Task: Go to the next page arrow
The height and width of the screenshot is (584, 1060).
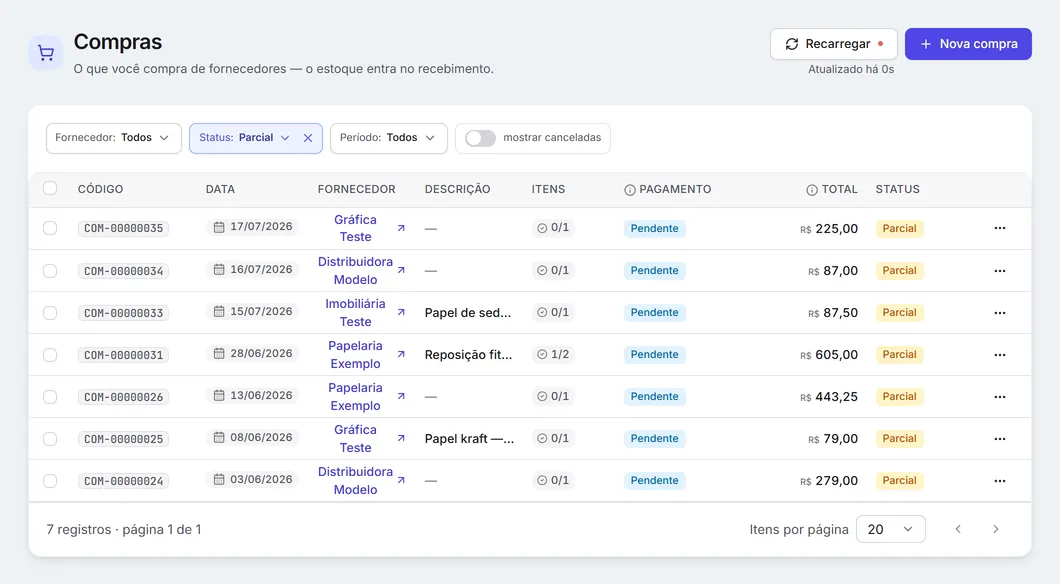Action: 995,529
